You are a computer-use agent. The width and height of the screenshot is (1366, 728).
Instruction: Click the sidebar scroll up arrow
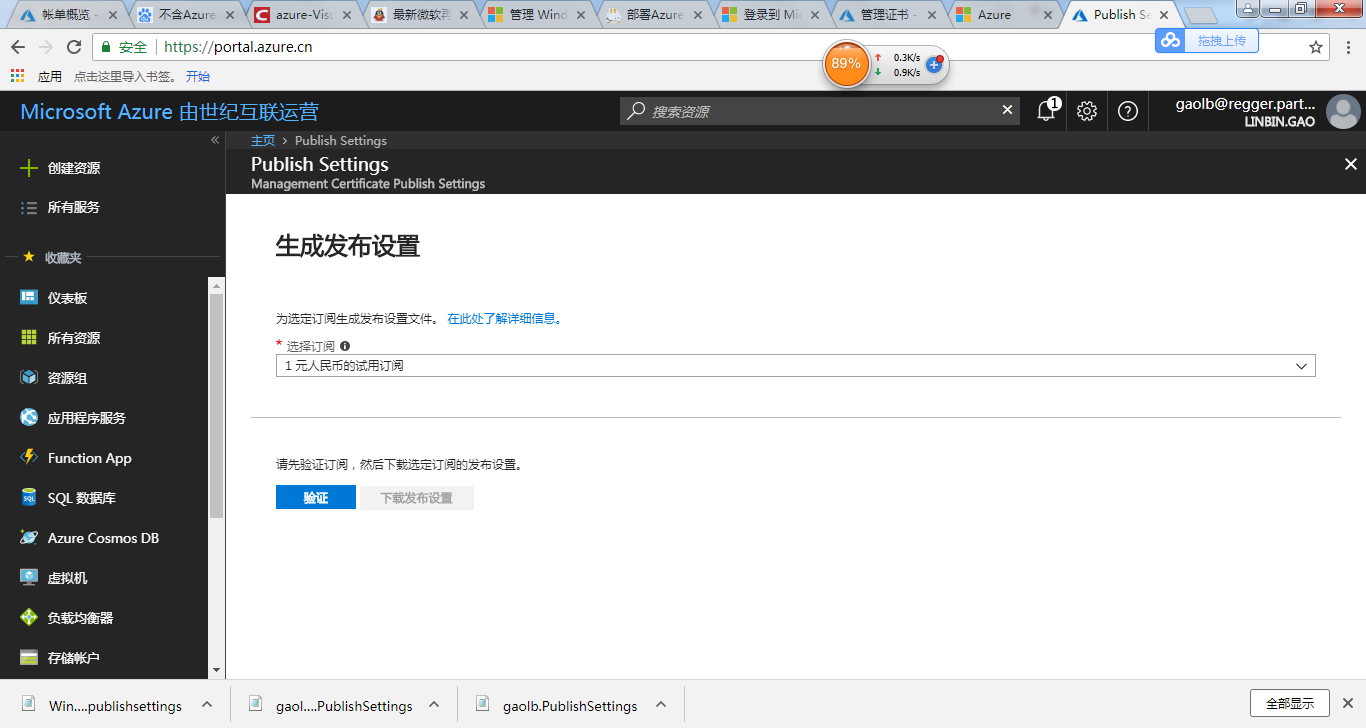[216, 286]
